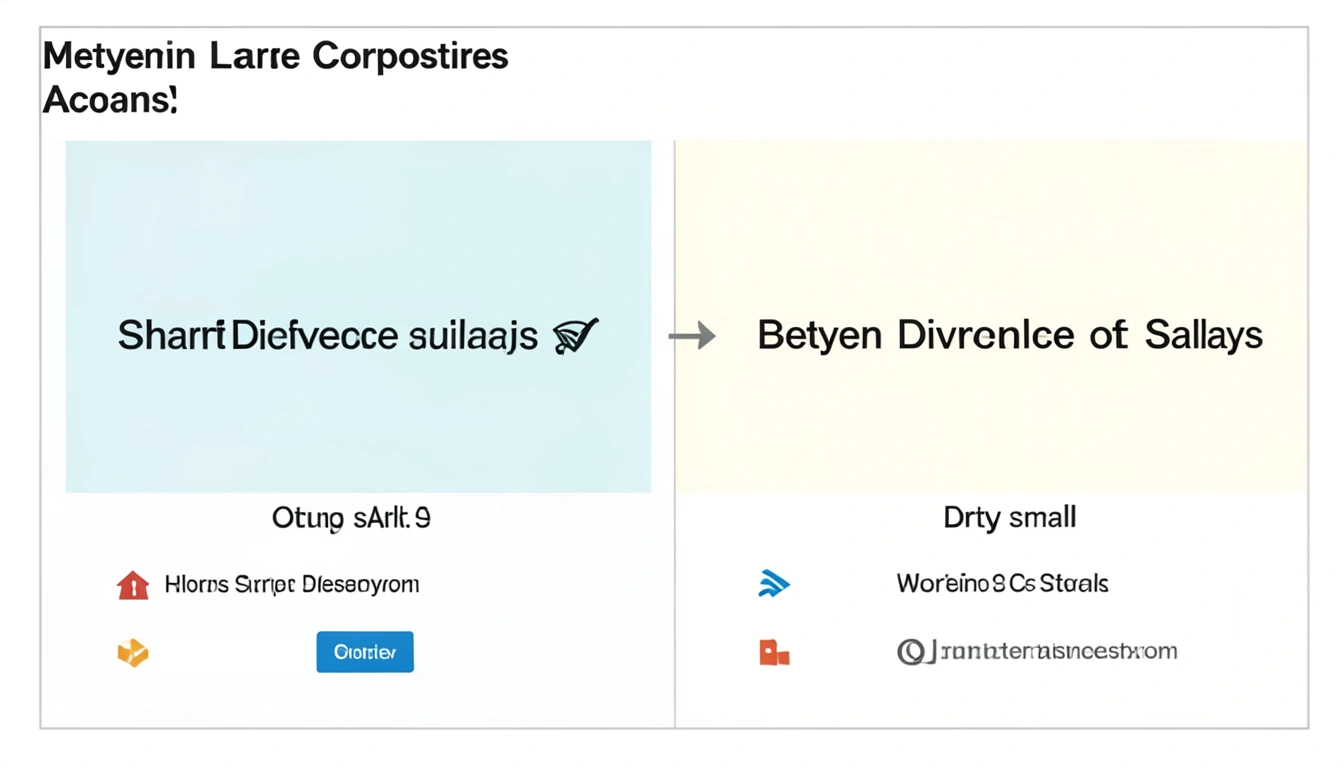This screenshot has width=1344, height=768.
Task: Click the checkmark icon in blue panel
Action: [x=576, y=335]
